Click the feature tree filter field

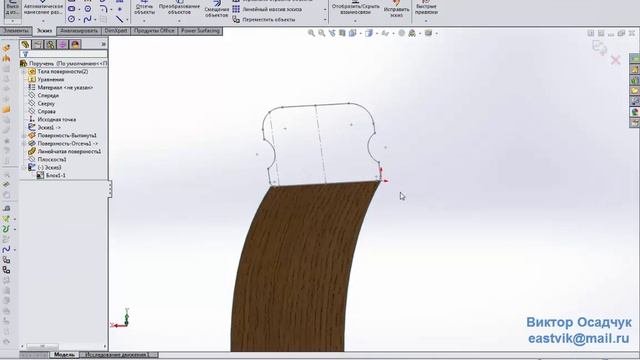[64, 54]
